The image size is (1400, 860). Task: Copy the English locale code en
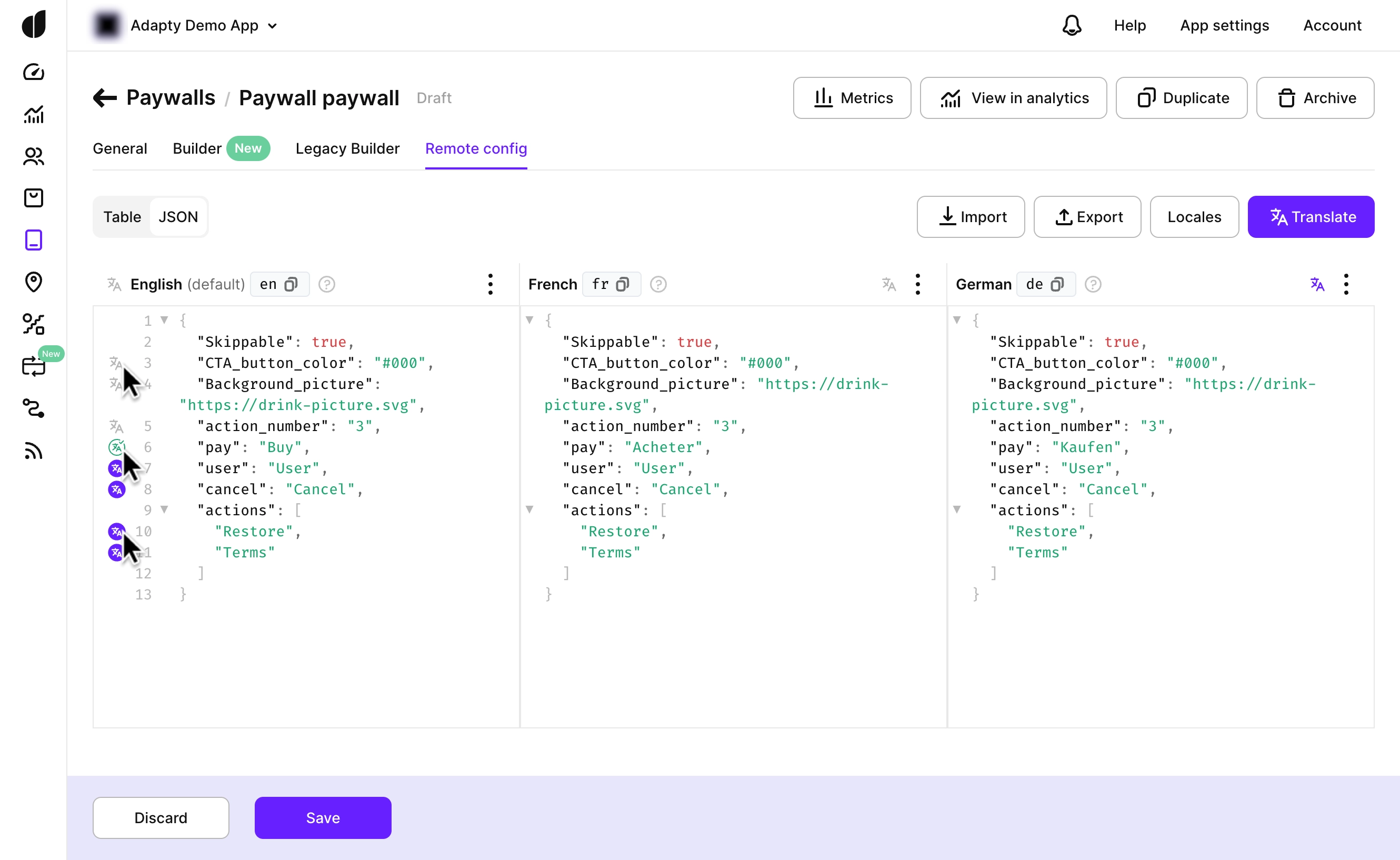click(292, 284)
